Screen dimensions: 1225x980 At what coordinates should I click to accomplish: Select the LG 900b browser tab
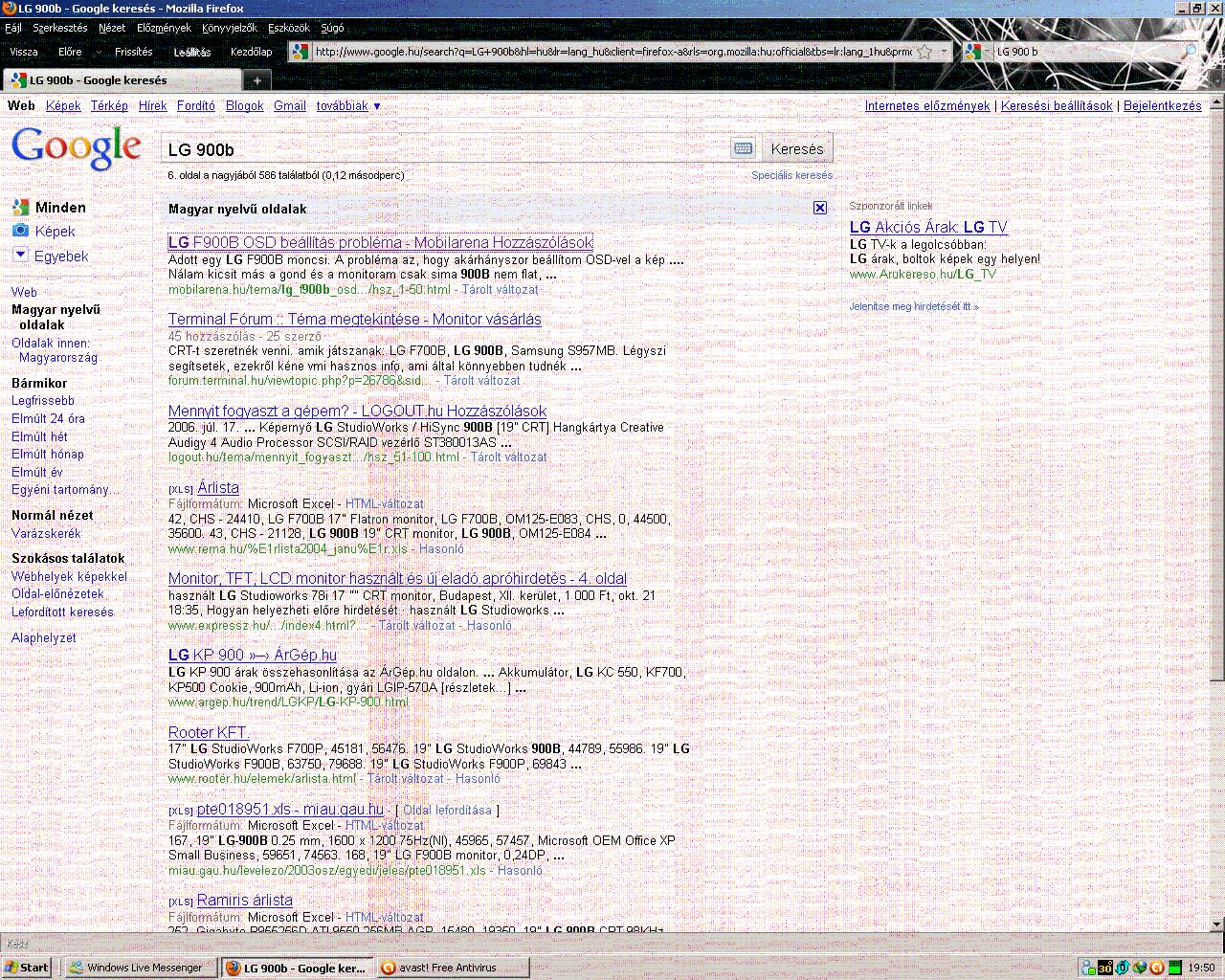(x=122, y=80)
